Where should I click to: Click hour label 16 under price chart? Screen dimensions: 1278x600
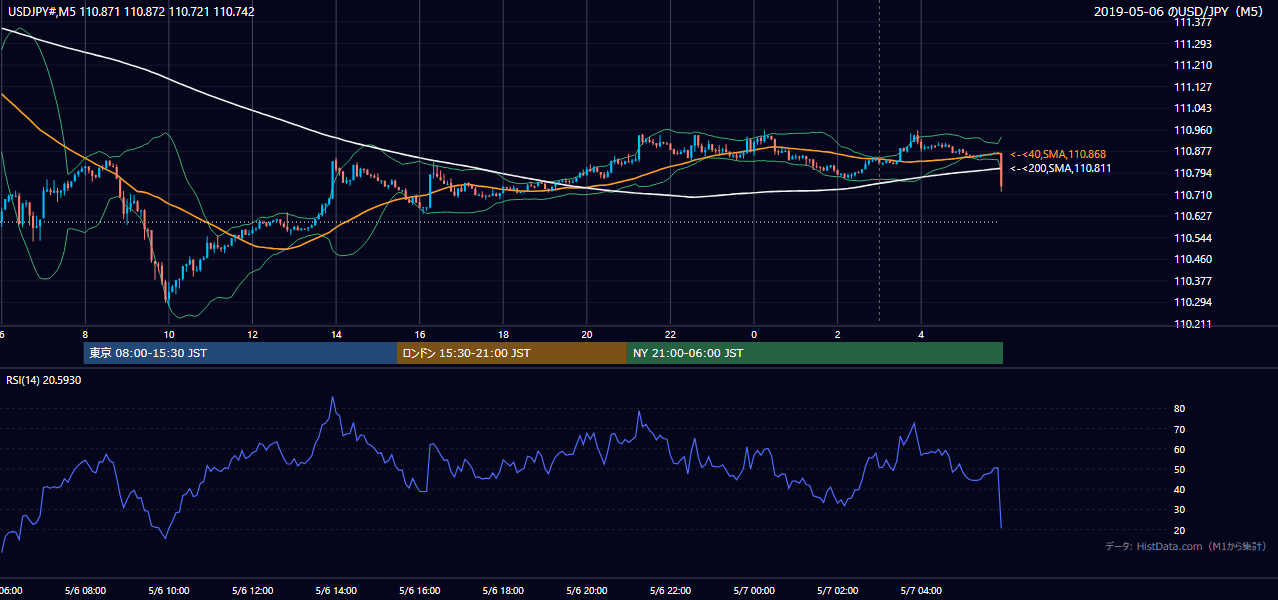420,334
